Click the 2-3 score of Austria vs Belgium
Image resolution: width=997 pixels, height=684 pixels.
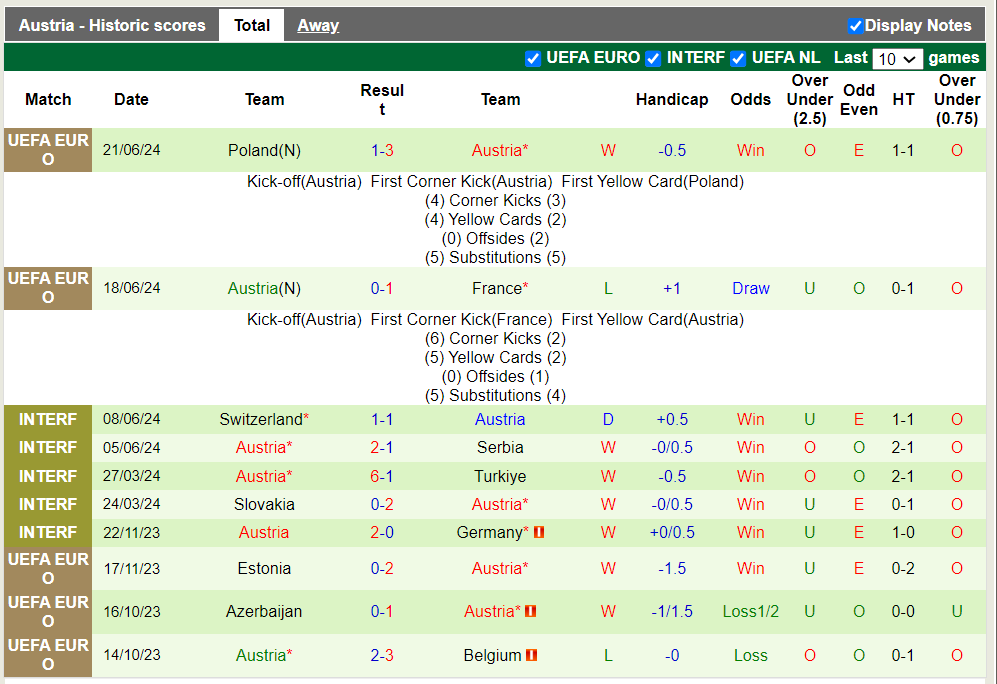point(382,656)
